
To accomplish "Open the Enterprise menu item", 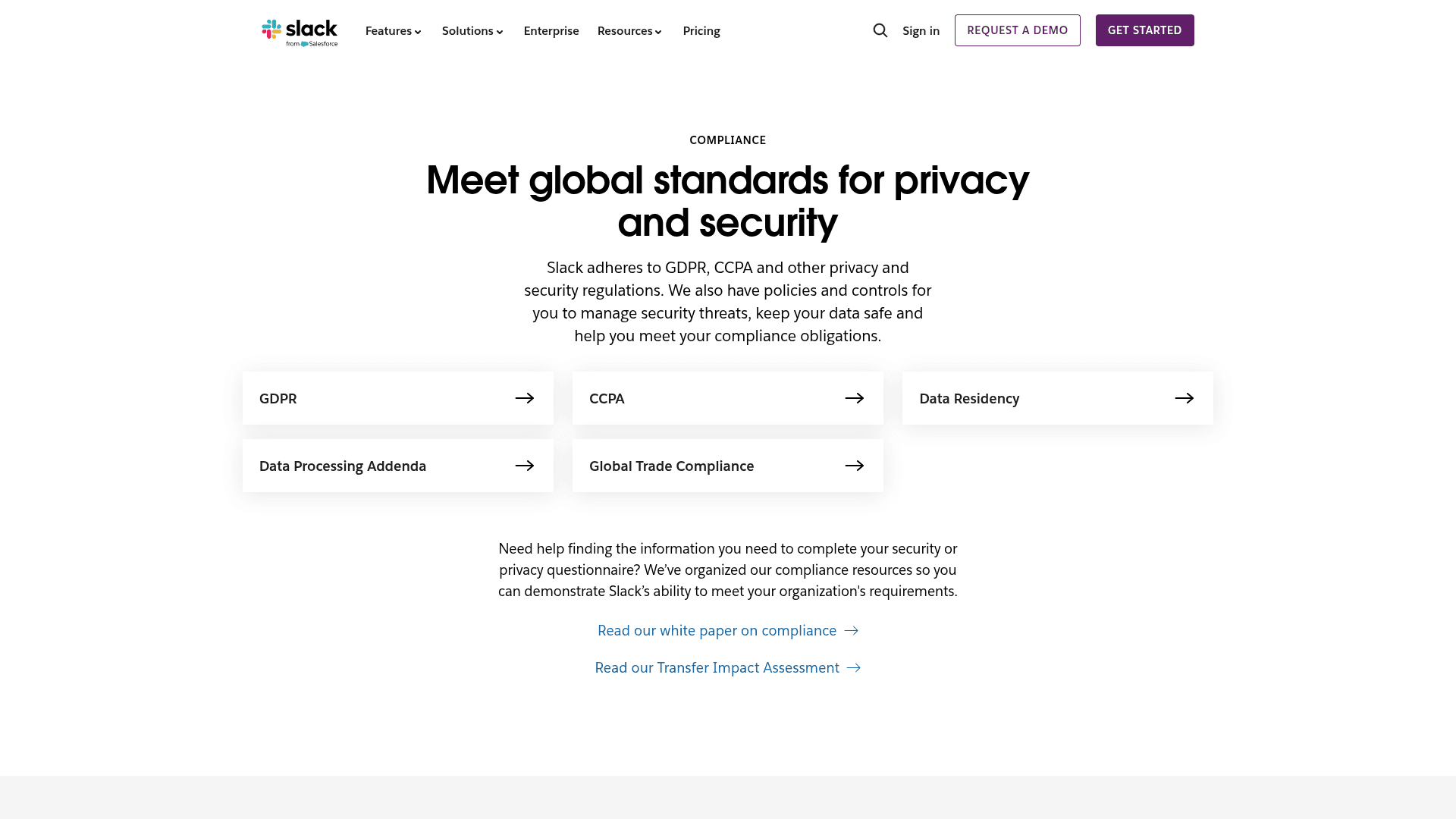I will click(x=551, y=30).
